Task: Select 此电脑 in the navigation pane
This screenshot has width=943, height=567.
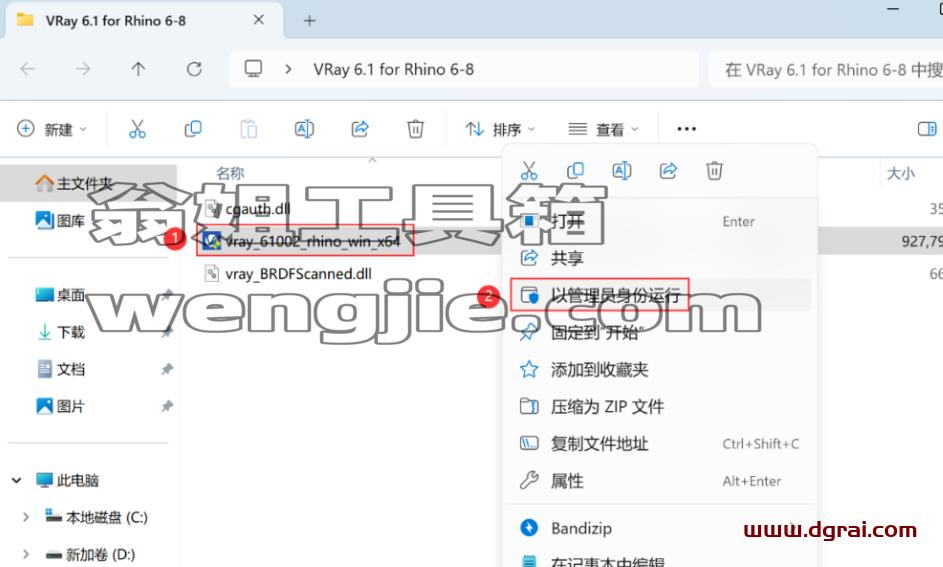Action: (67, 480)
